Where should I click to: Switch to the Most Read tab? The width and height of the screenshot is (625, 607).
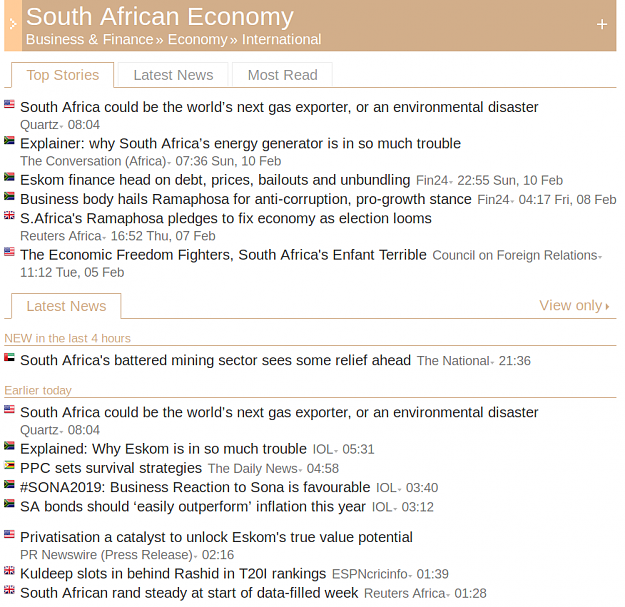coord(283,75)
